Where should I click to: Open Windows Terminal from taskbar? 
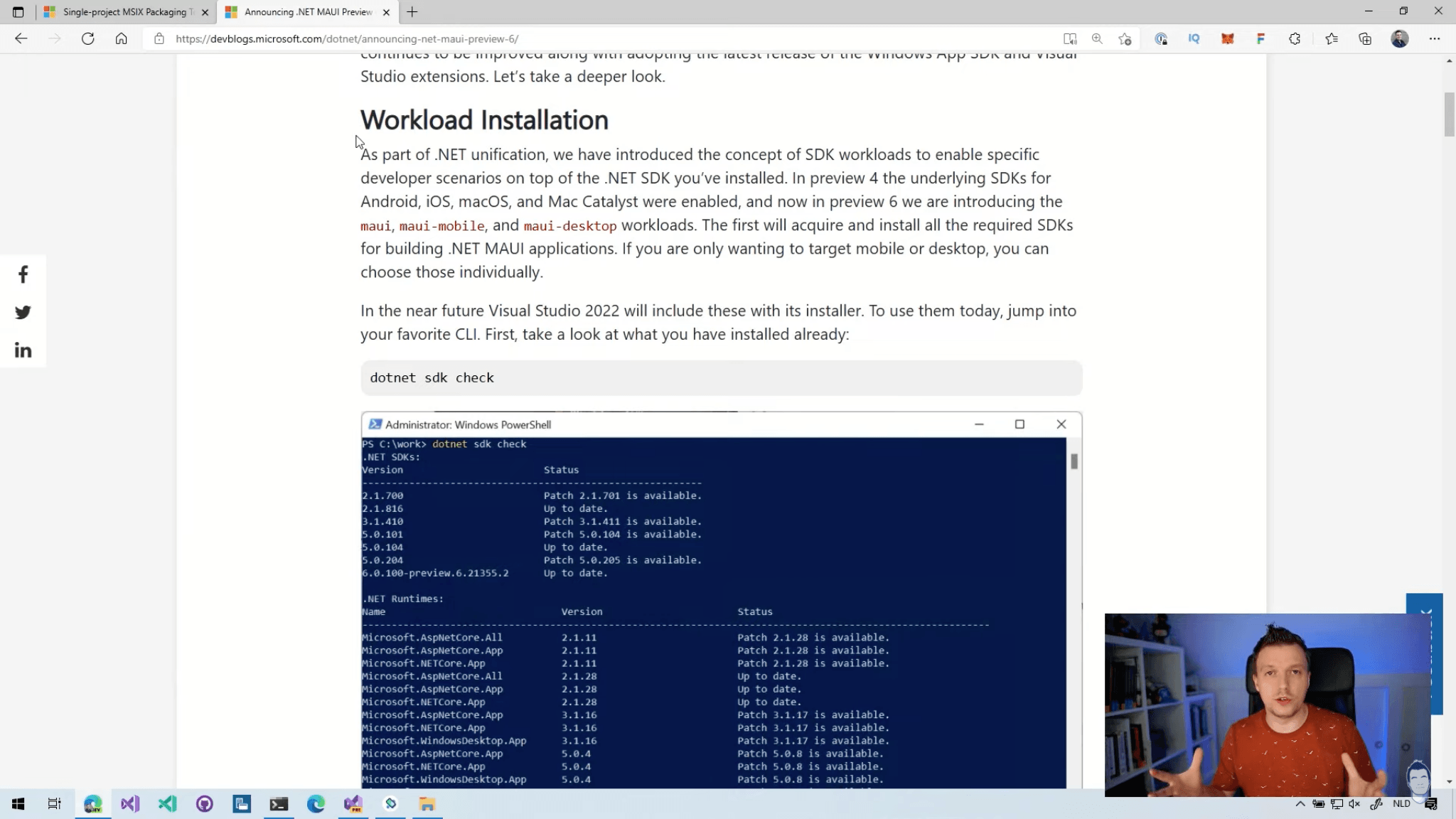tap(279, 804)
